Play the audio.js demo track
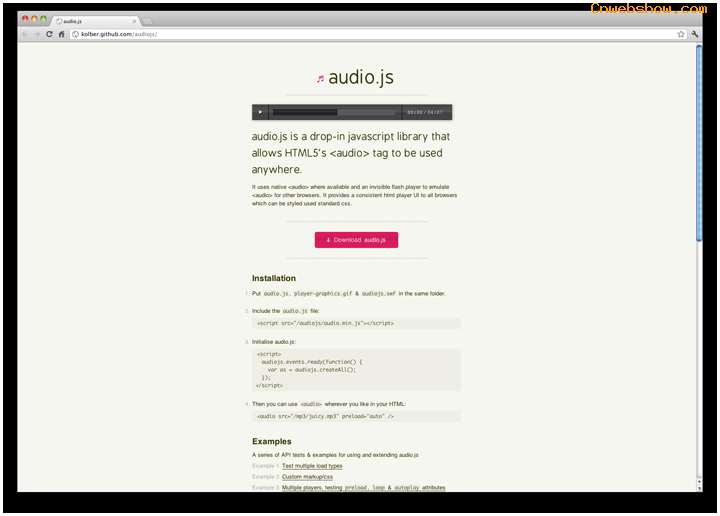This screenshot has height=516, width=720. click(260, 112)
